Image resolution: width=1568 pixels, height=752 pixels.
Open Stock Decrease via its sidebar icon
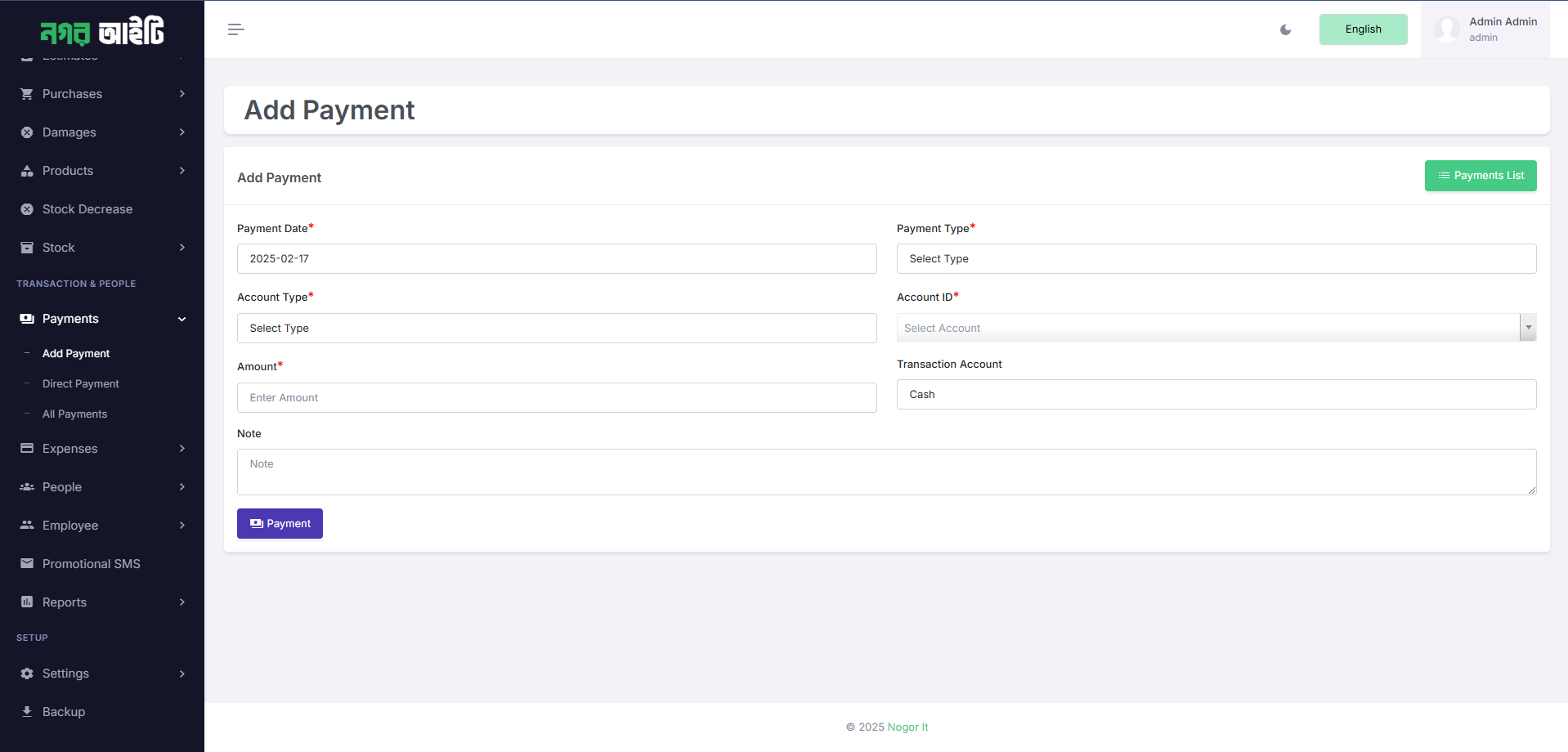(x=26, y=209)
